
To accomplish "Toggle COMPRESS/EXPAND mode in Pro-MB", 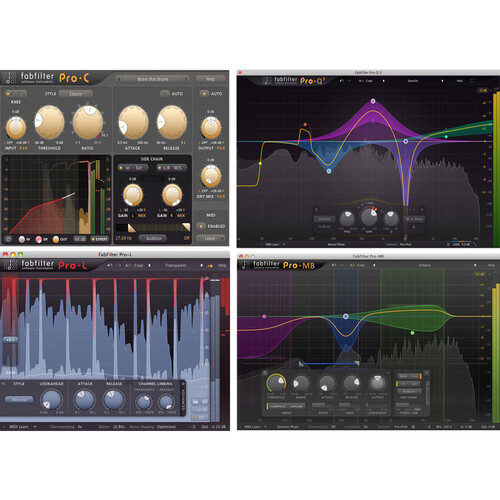I will click(286, 406).
